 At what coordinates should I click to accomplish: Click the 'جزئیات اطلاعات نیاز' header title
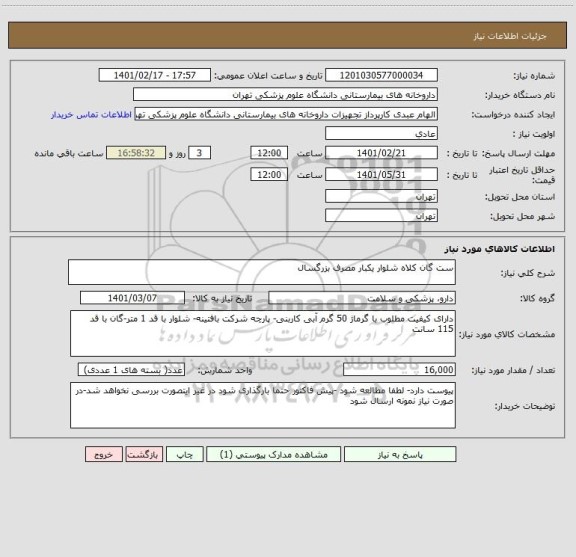(510, 36)
